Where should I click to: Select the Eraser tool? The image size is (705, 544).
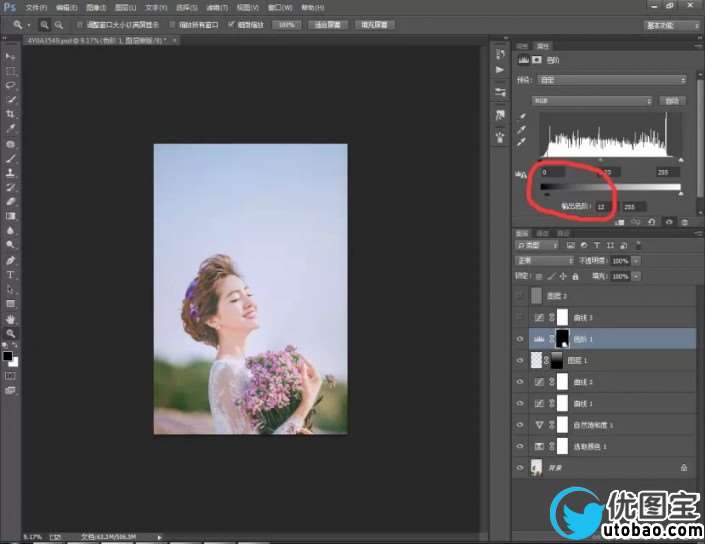click(x=10, y=202)
